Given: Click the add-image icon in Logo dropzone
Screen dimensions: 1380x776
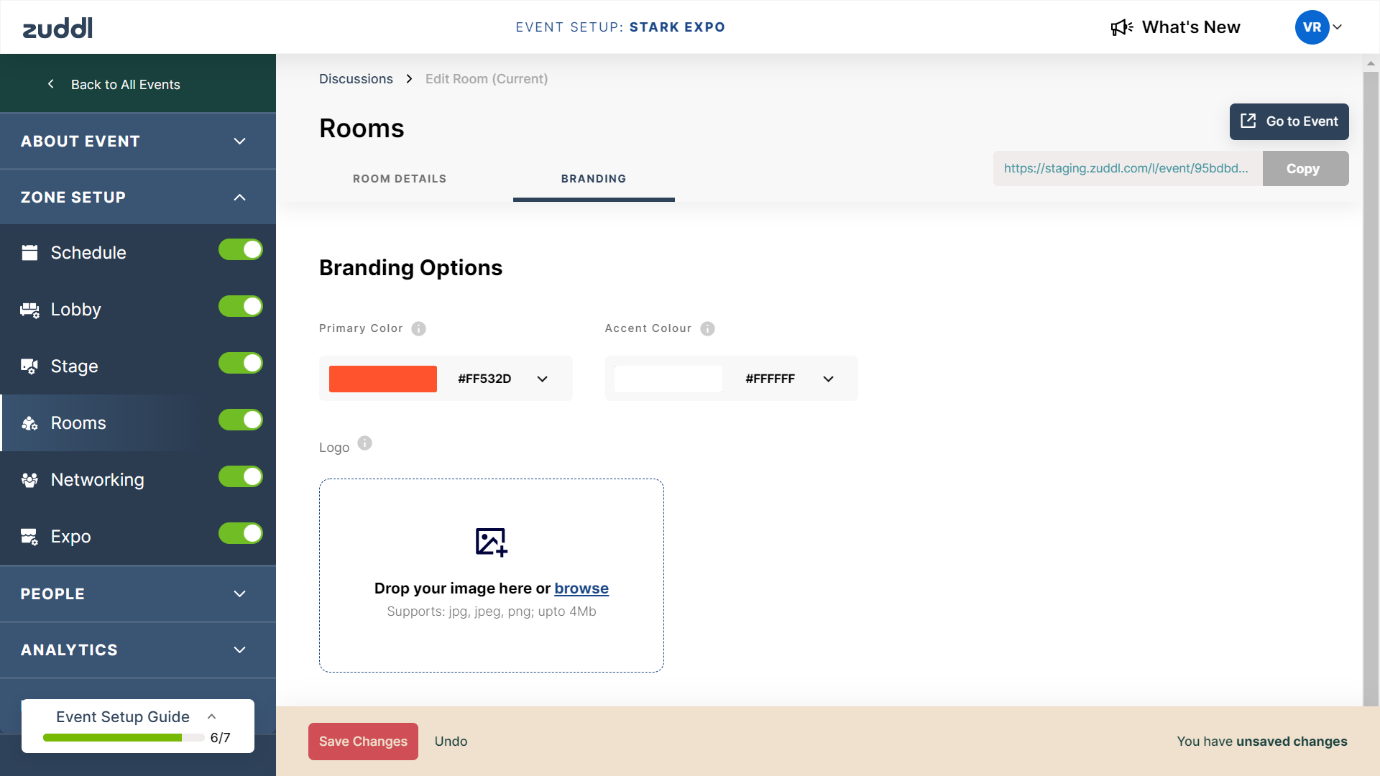Looking at the screenshot, I should click(x=491, y=541).
